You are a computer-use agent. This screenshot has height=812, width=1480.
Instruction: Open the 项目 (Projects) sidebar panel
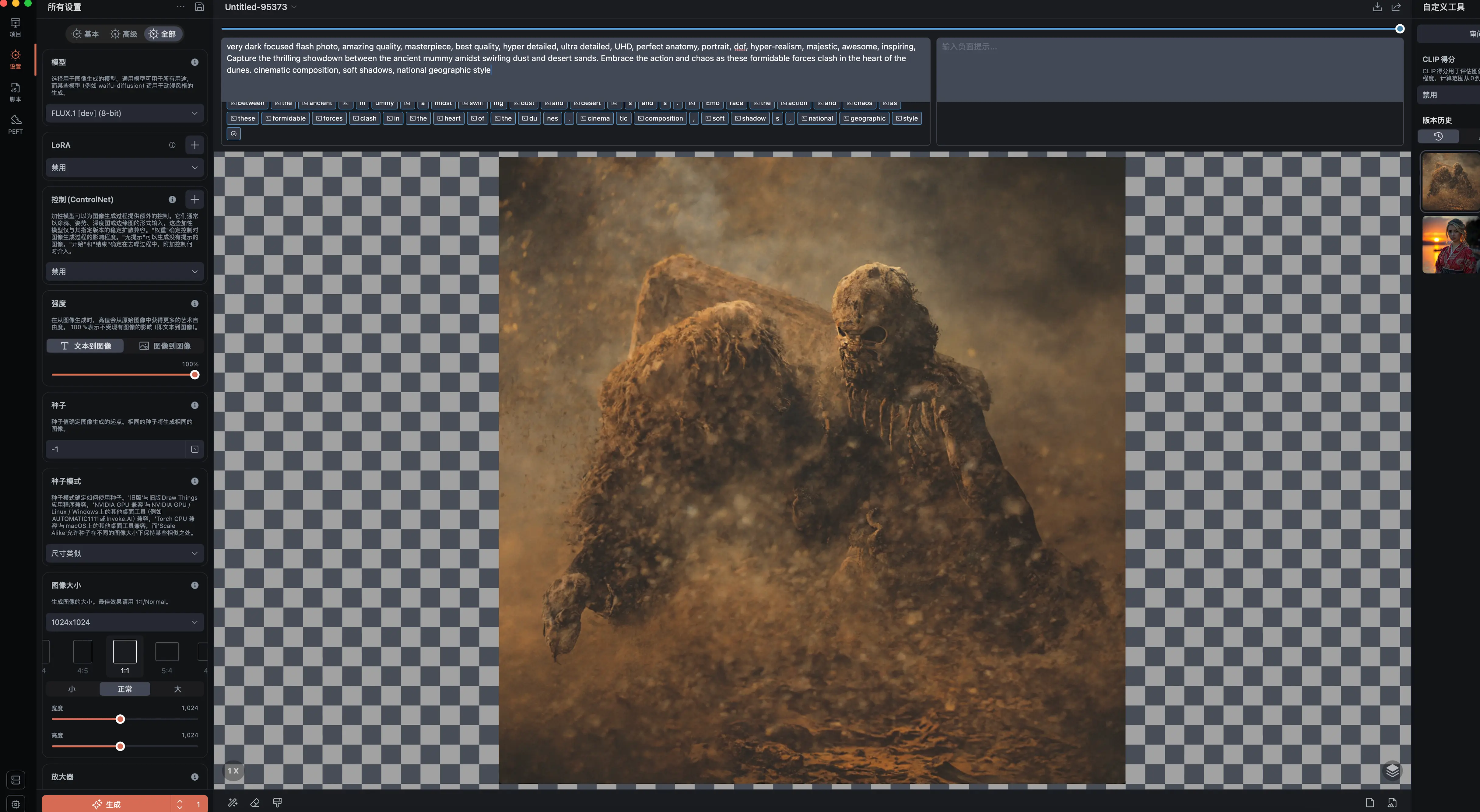pyautogui.click(x=16, y=27)
